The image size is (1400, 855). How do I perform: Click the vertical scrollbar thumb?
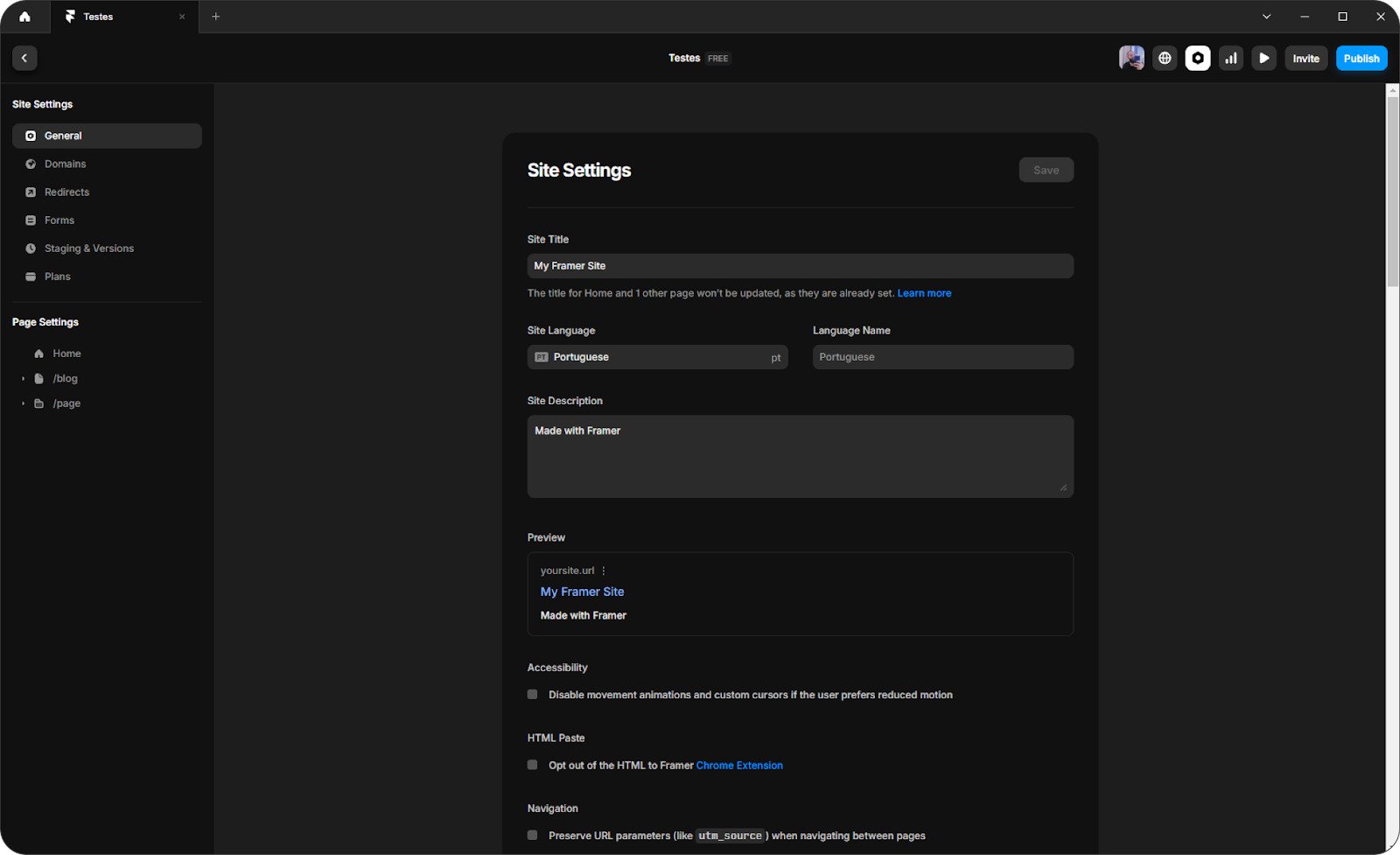point(1392,191)
